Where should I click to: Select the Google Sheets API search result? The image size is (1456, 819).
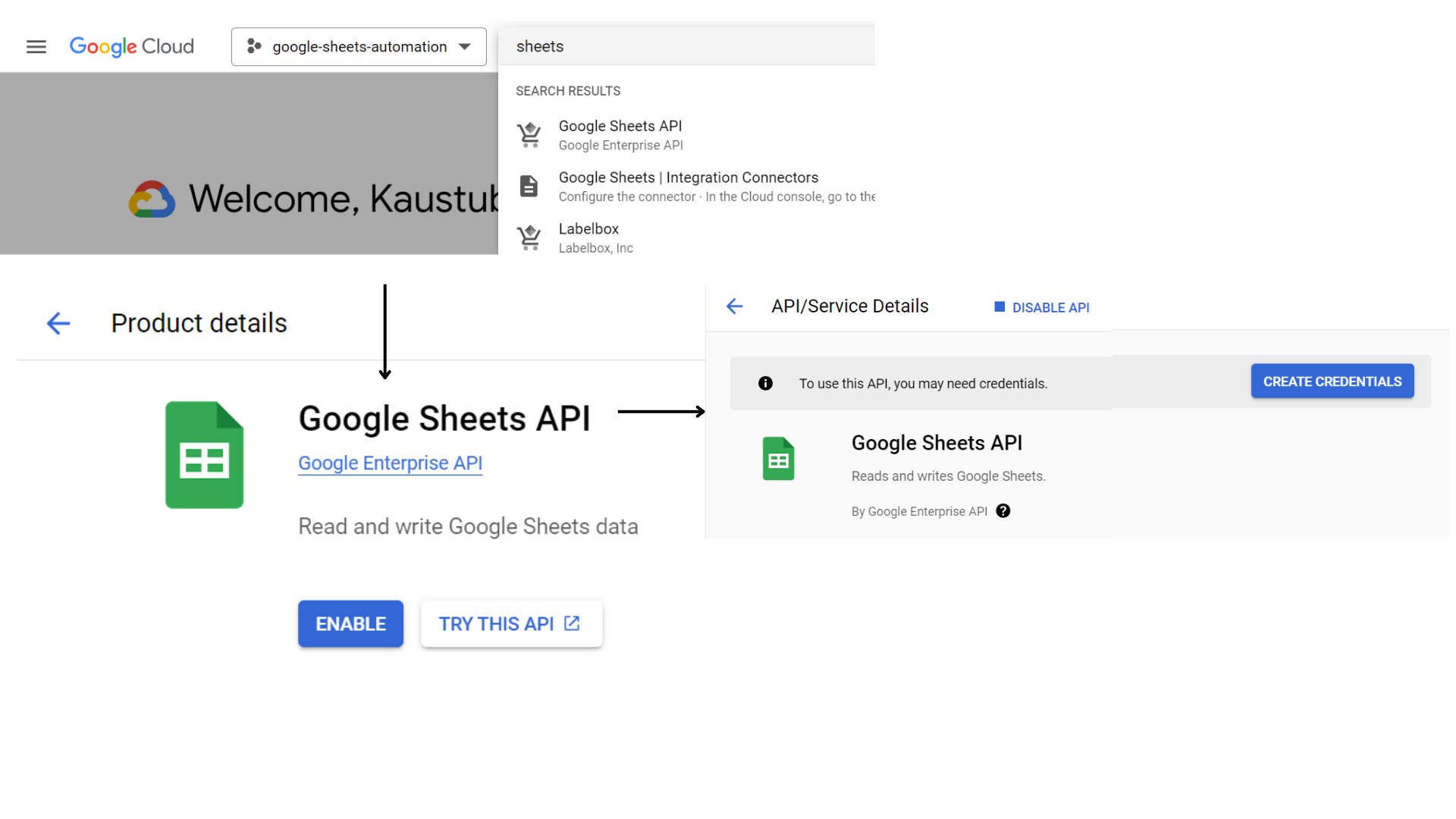(686, 135)
